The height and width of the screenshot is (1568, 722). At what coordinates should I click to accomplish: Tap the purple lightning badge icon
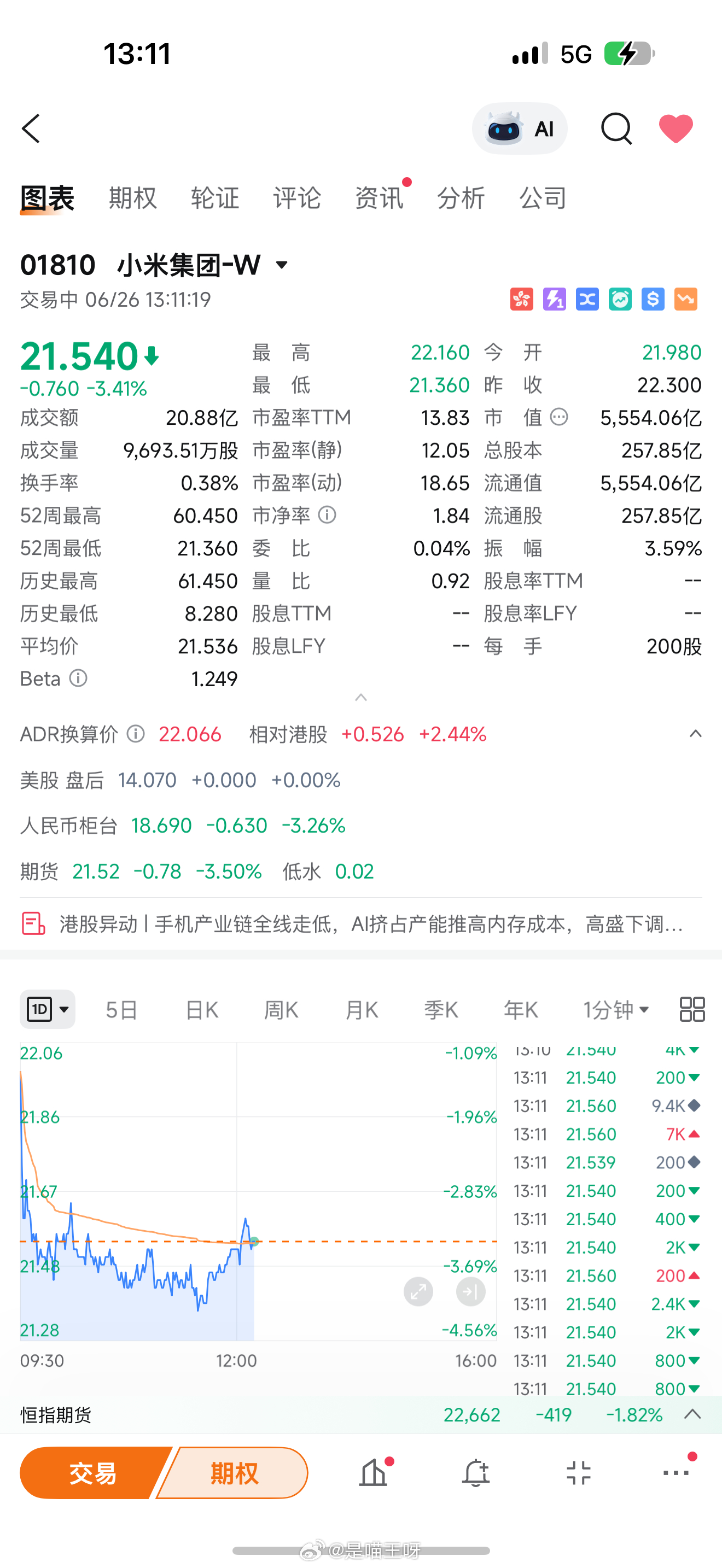click(x=555, y=299)
